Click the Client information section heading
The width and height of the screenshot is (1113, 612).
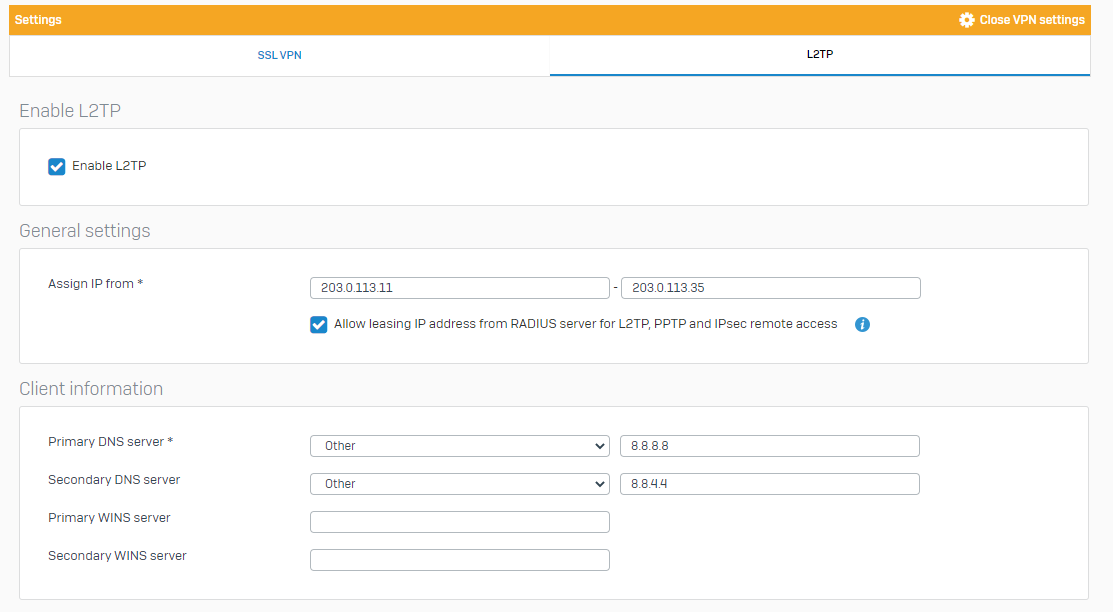(91, 388)
